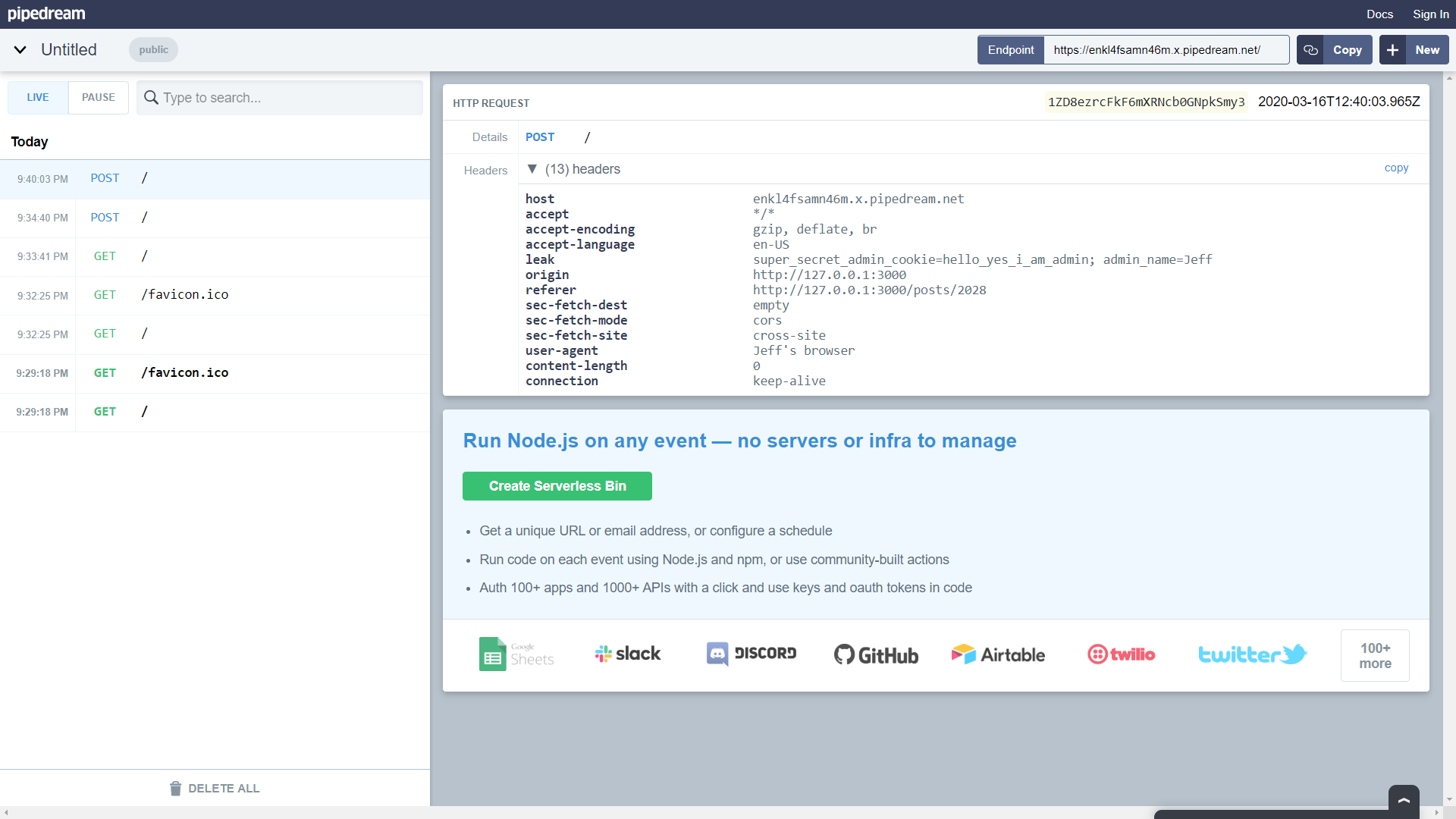Open the Docs menu link

click(x=1379, y=14)
